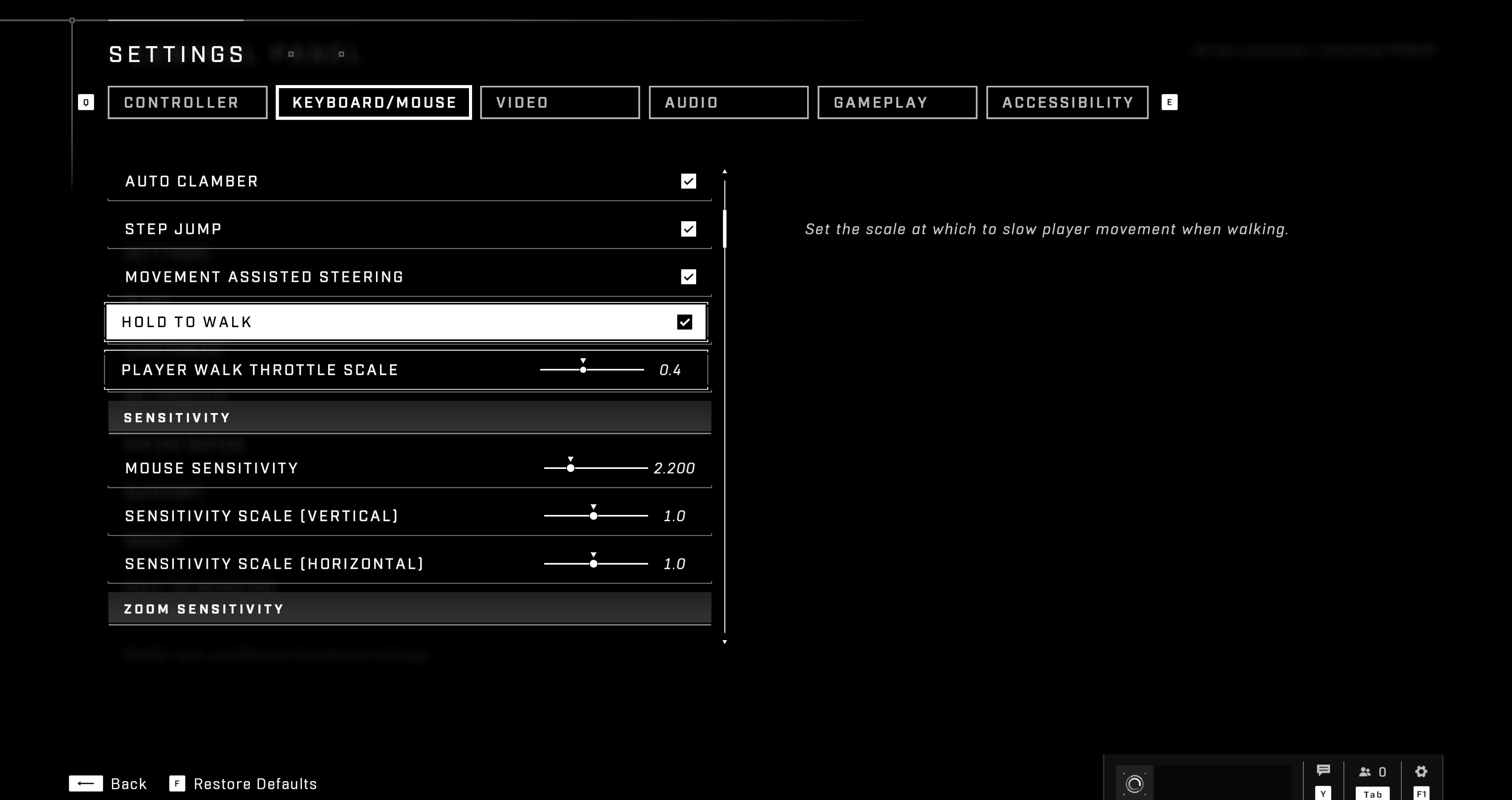The width and height of the screenshot is (1512, 800).
Task: Switch to the Video tab
Action: 560,102
